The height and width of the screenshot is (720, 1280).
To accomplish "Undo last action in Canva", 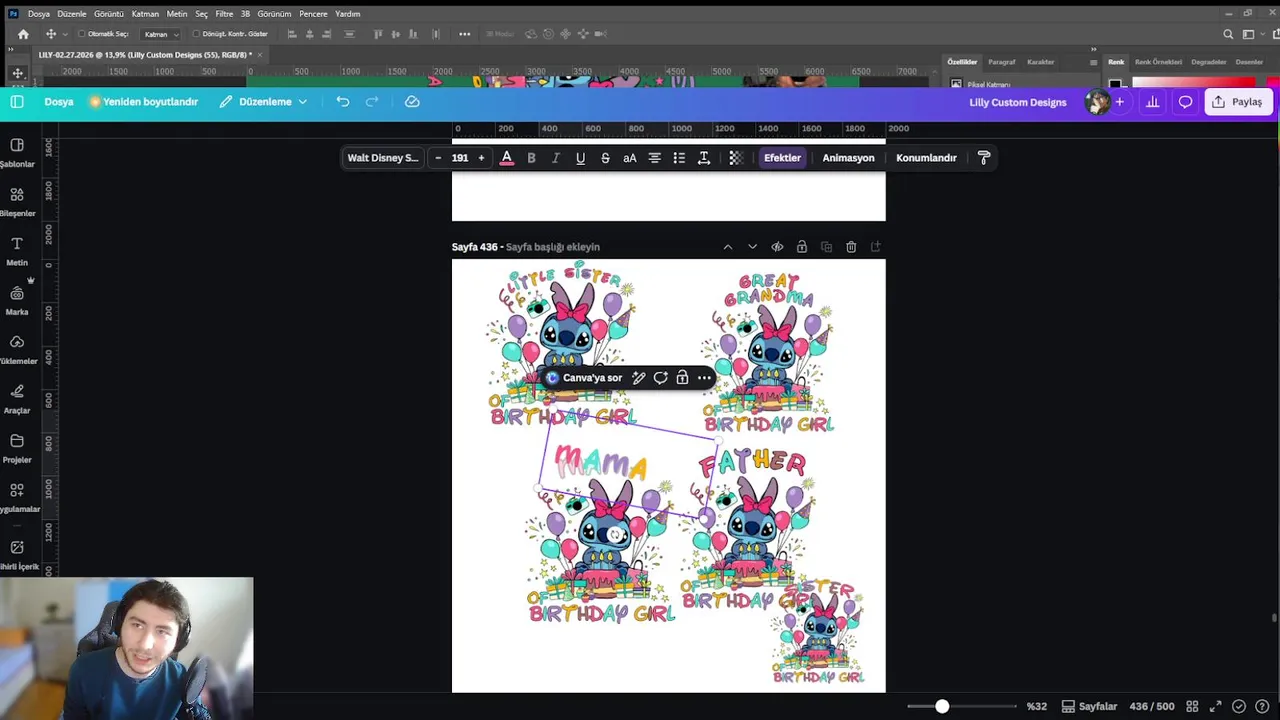I will pos(343,102).
